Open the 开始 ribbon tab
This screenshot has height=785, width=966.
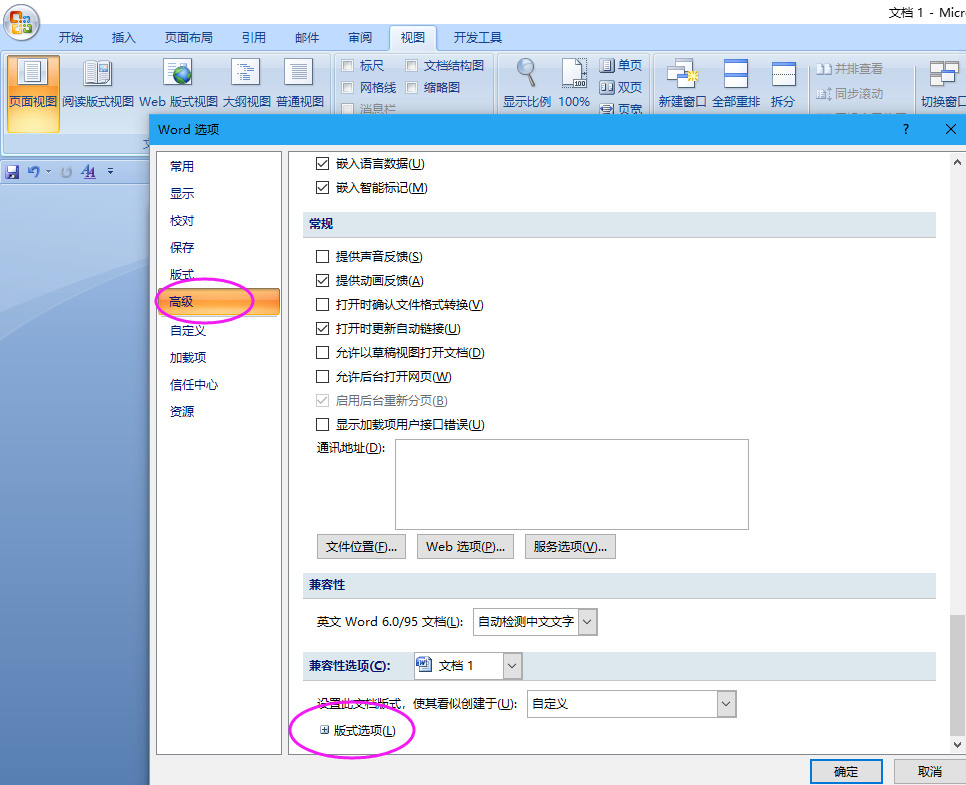tap(70, 38)
